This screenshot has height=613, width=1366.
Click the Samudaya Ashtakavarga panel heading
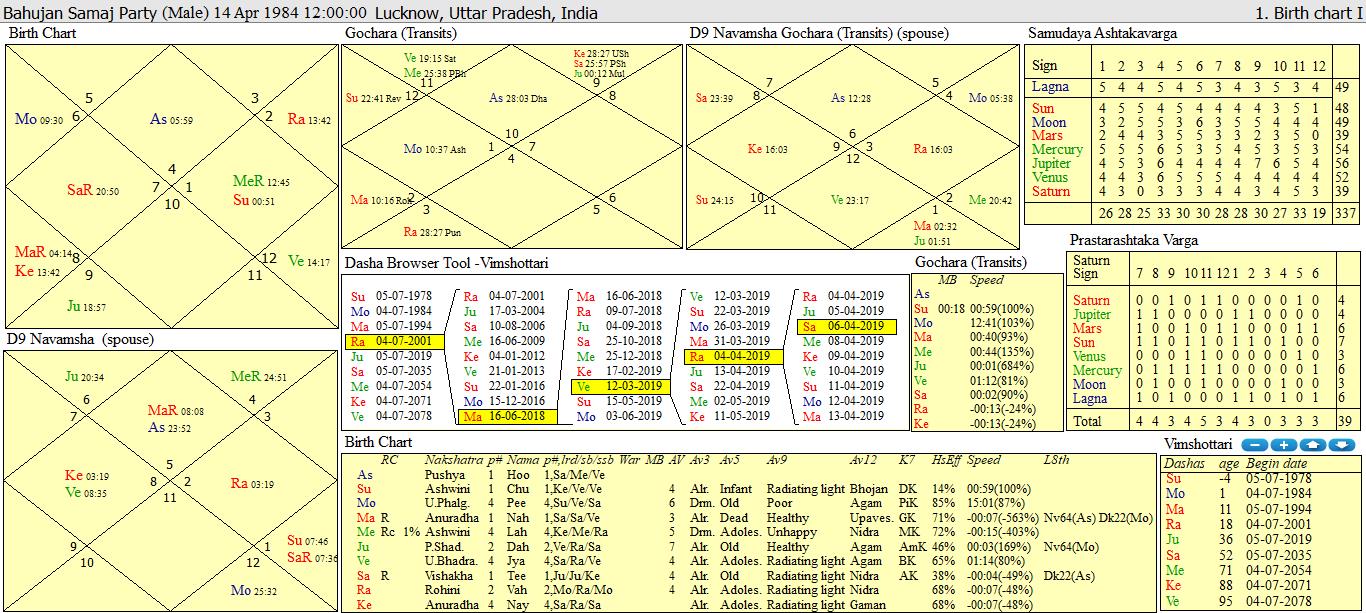click(x=1102, y=33)
